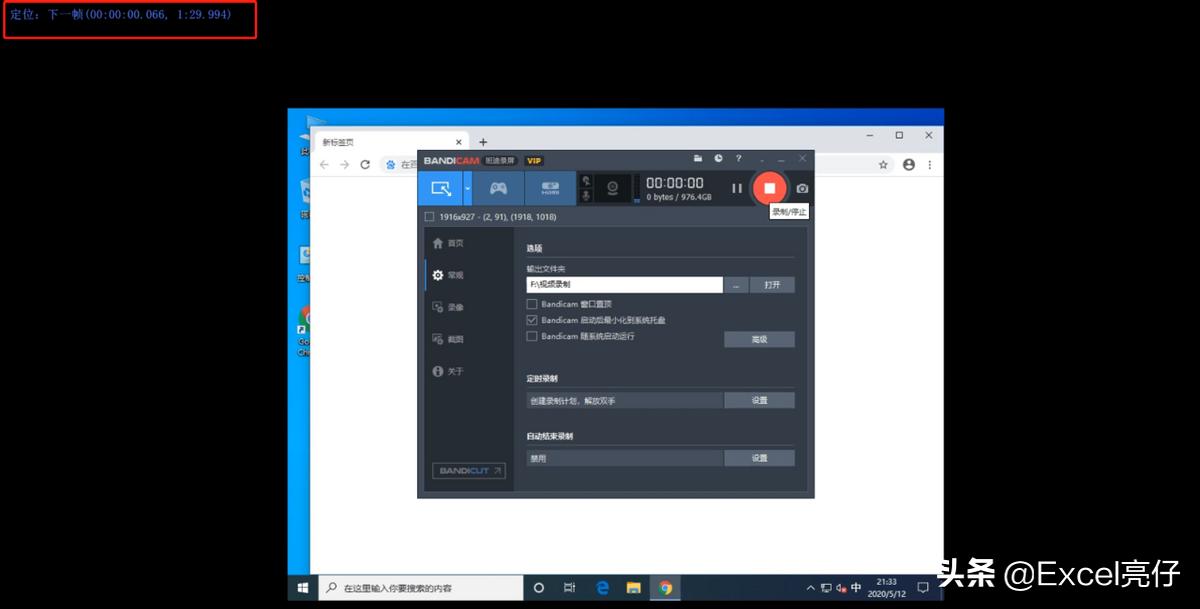Open 设置 for scheduled recording

[x=759, y=400]
